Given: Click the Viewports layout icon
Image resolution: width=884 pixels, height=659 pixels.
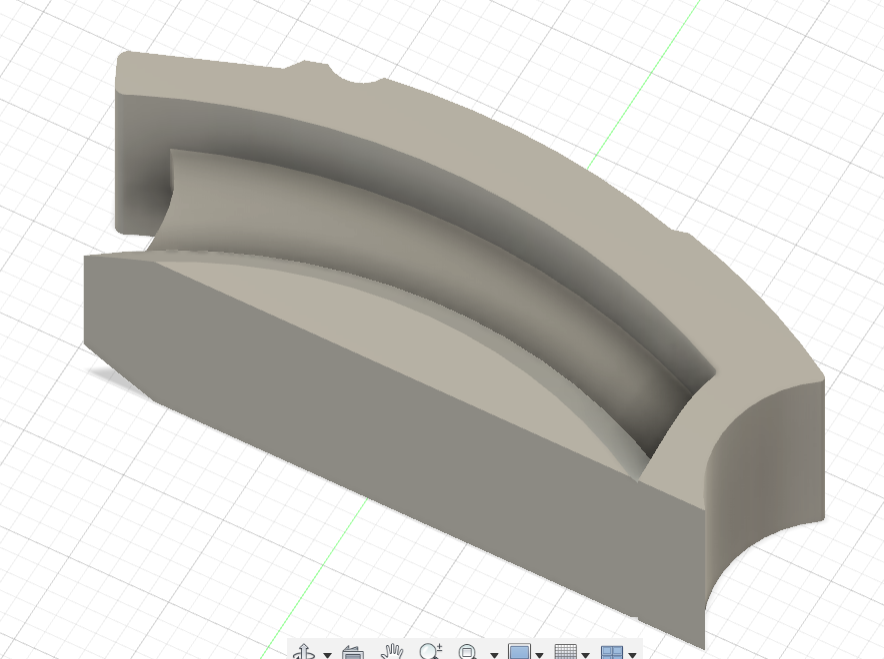Looking at the screenshot, I should (612, 652).
